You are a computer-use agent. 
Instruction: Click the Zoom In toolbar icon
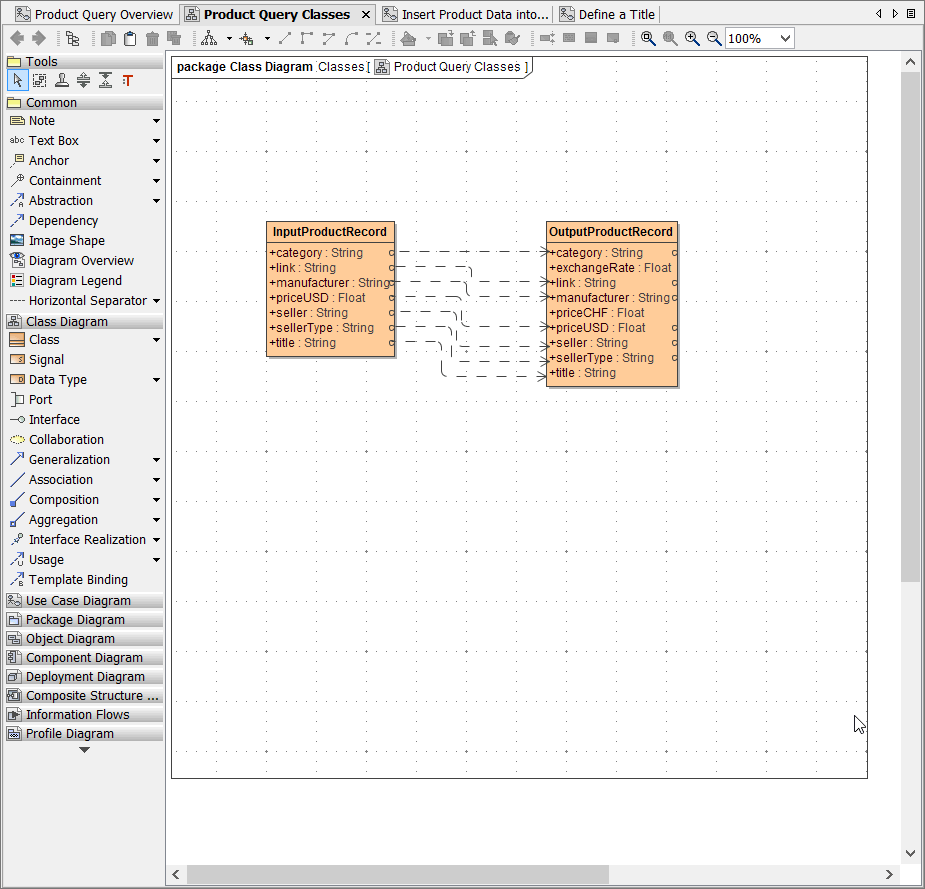coord(692,38)
